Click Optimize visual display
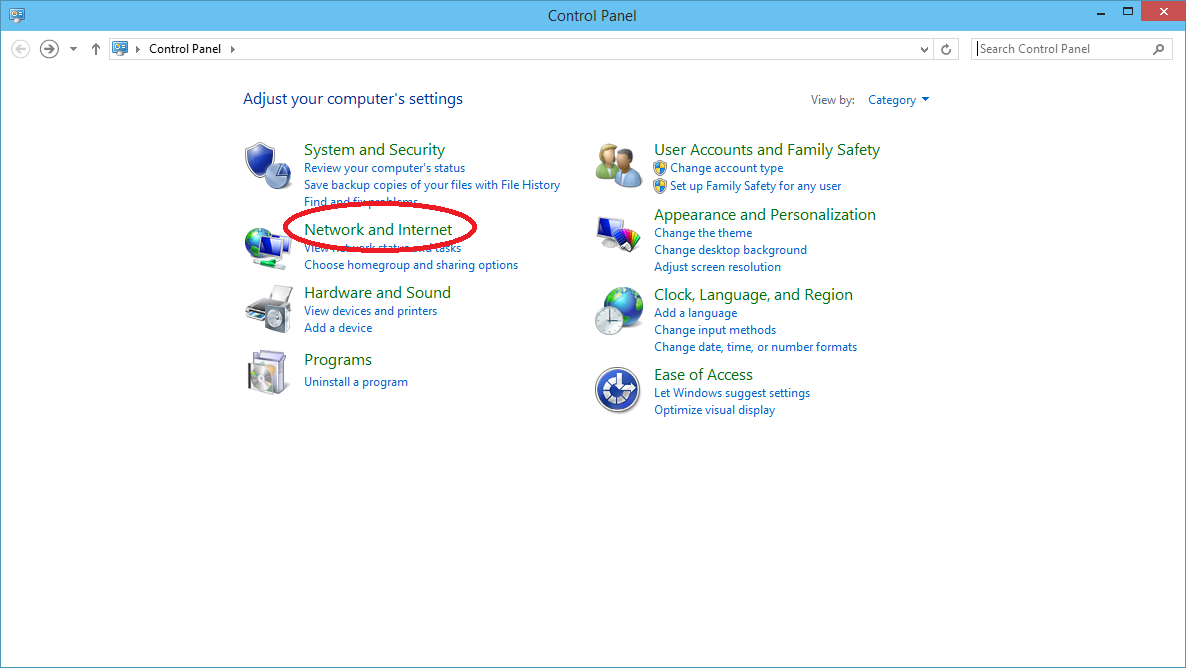Screen dimensions: 1186x668 (714, 410)
